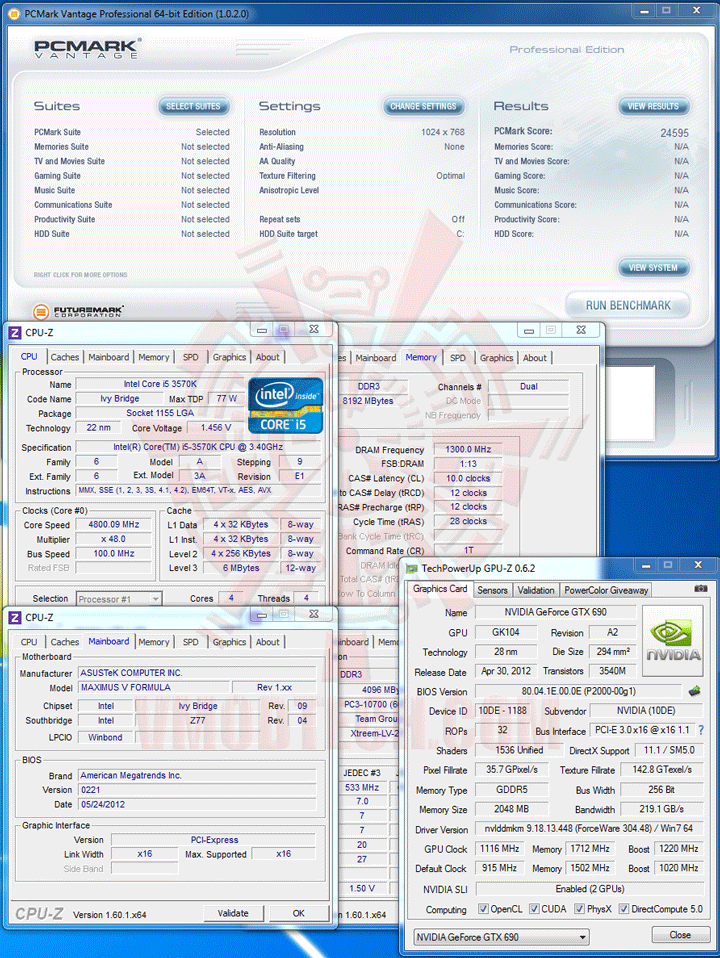This screenshot has width=720, height=958.
Task: Click the Close button in GPU-Z
Action: click(680, 935)
